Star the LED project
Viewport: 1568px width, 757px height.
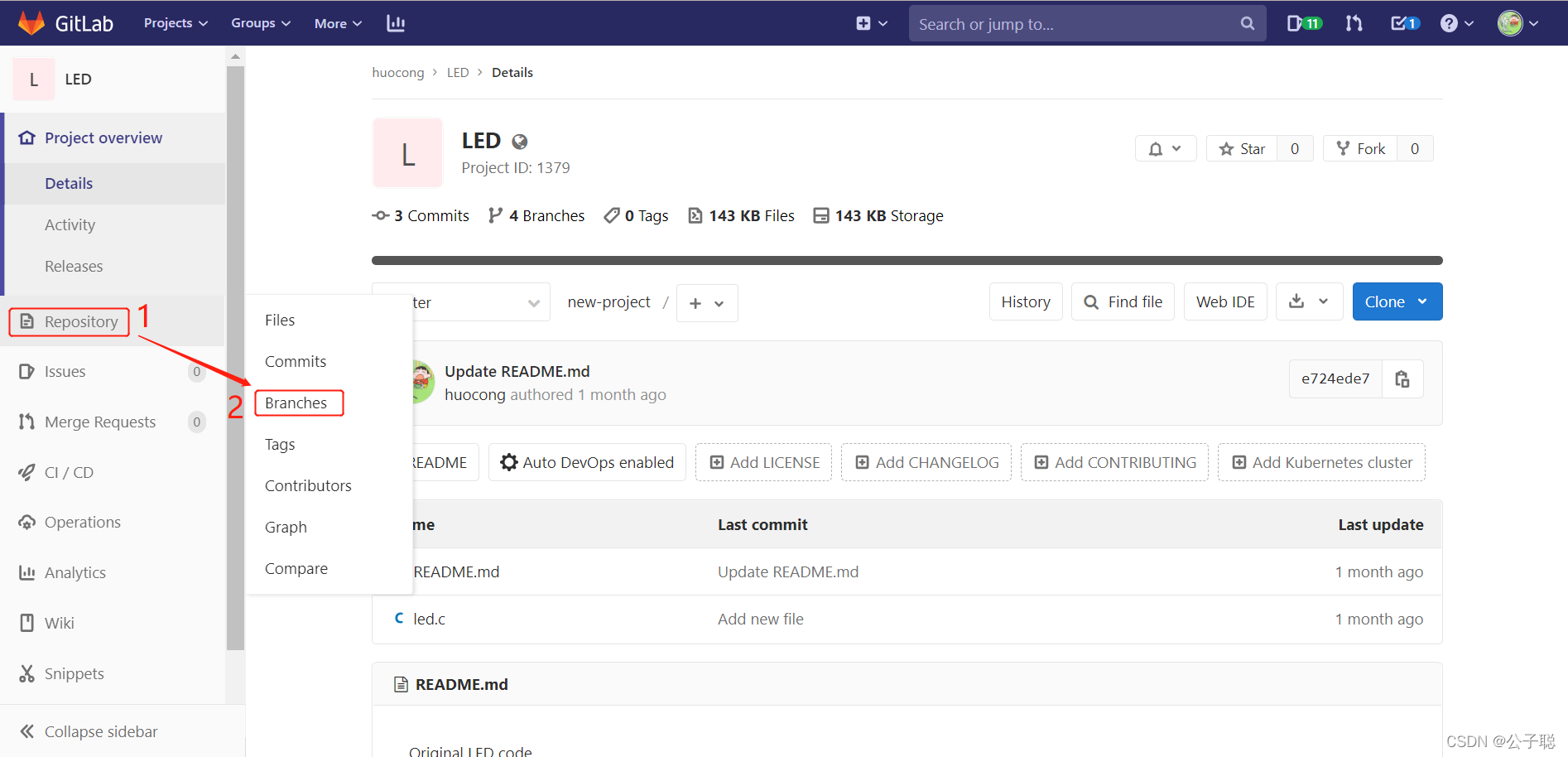pos(1242,148)
